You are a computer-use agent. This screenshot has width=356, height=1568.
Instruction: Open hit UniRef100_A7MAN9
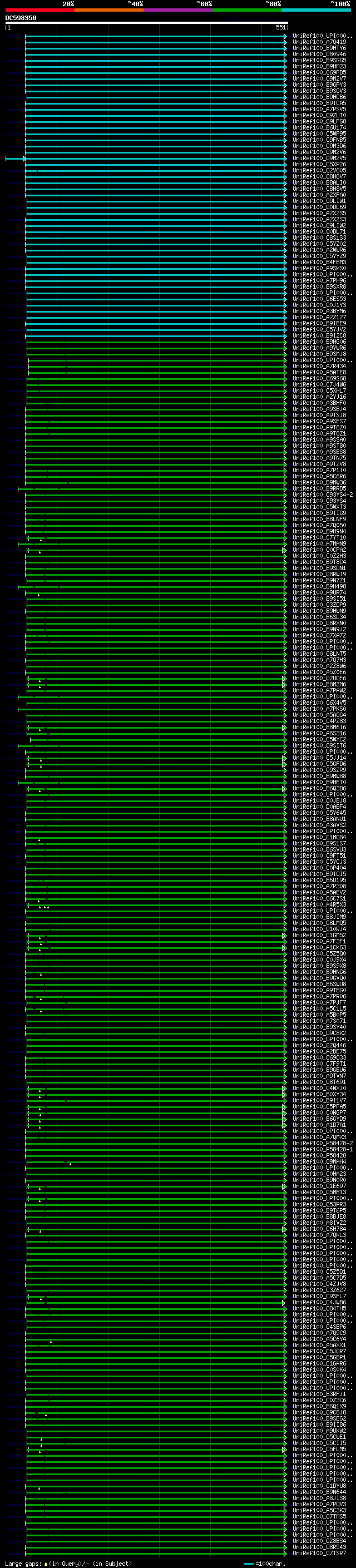[319, 543]
